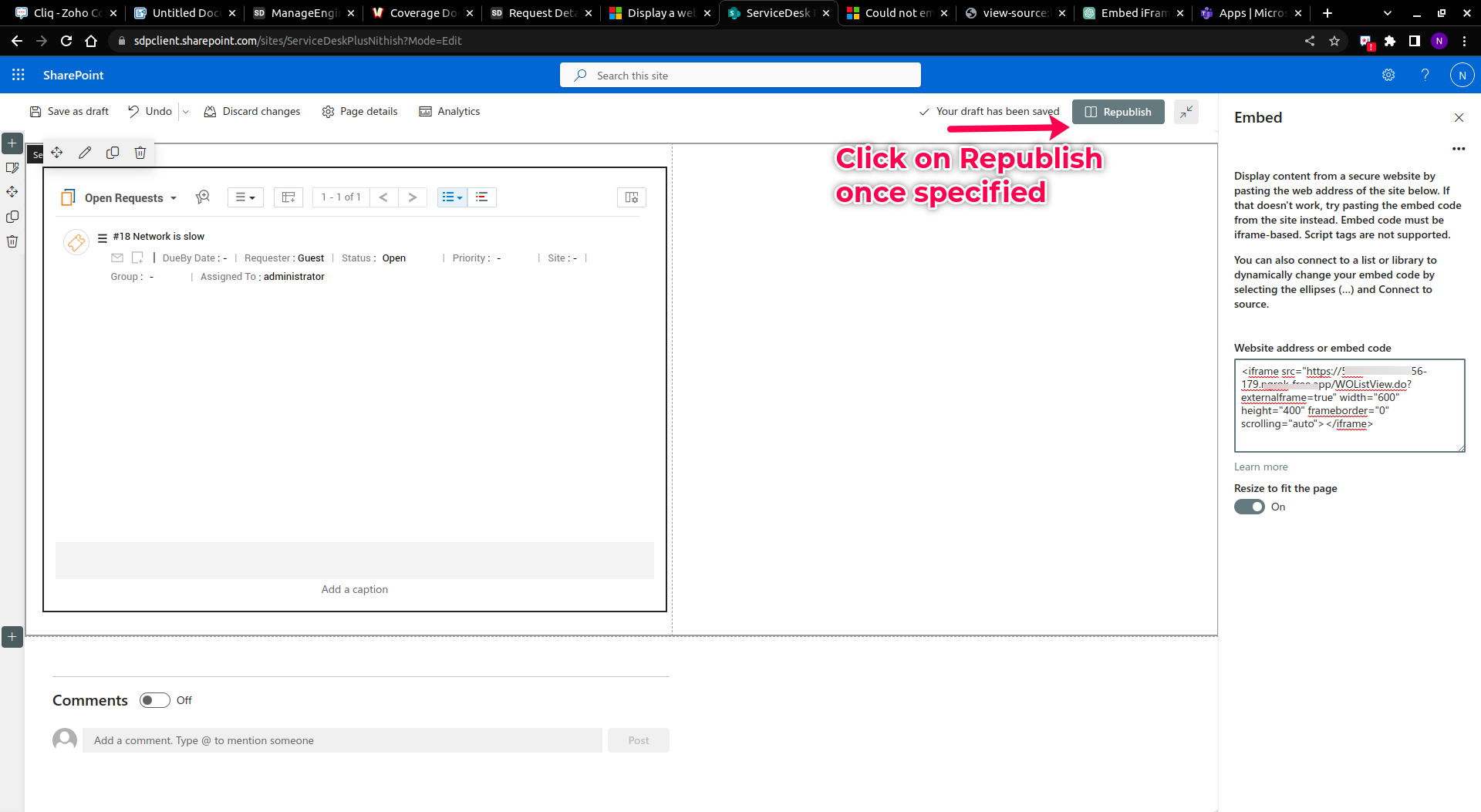Click the table settings icon in request list

point(288,197)
